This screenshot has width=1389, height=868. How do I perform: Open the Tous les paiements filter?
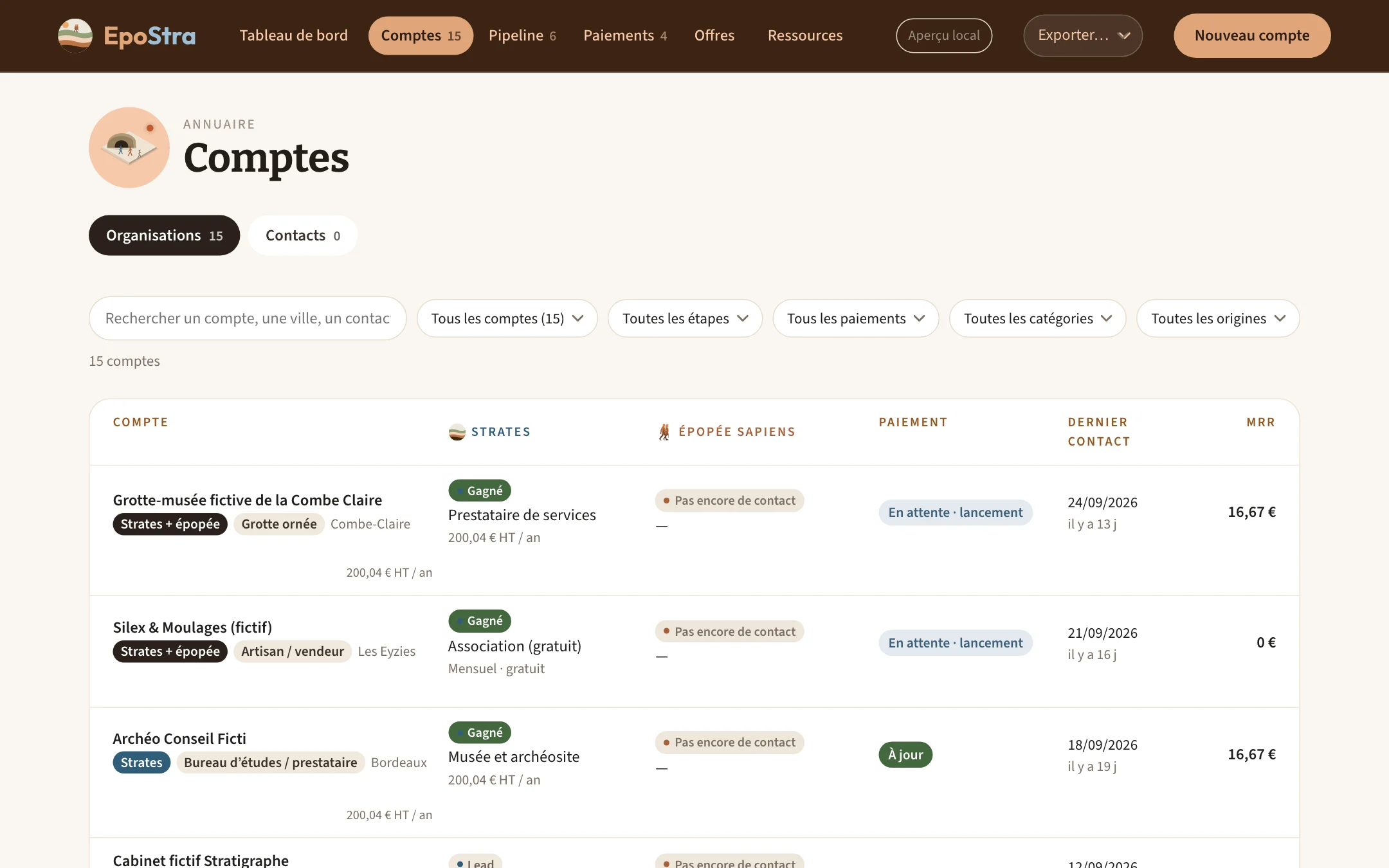(856, 318)
